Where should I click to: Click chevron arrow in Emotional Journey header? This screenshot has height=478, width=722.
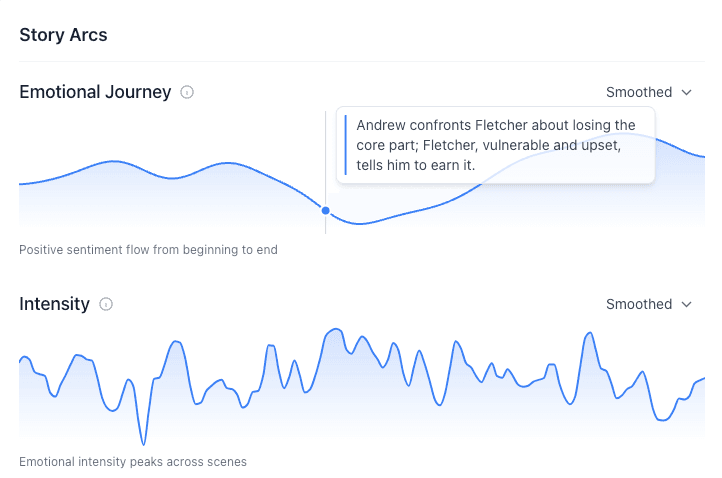point(687,92)
